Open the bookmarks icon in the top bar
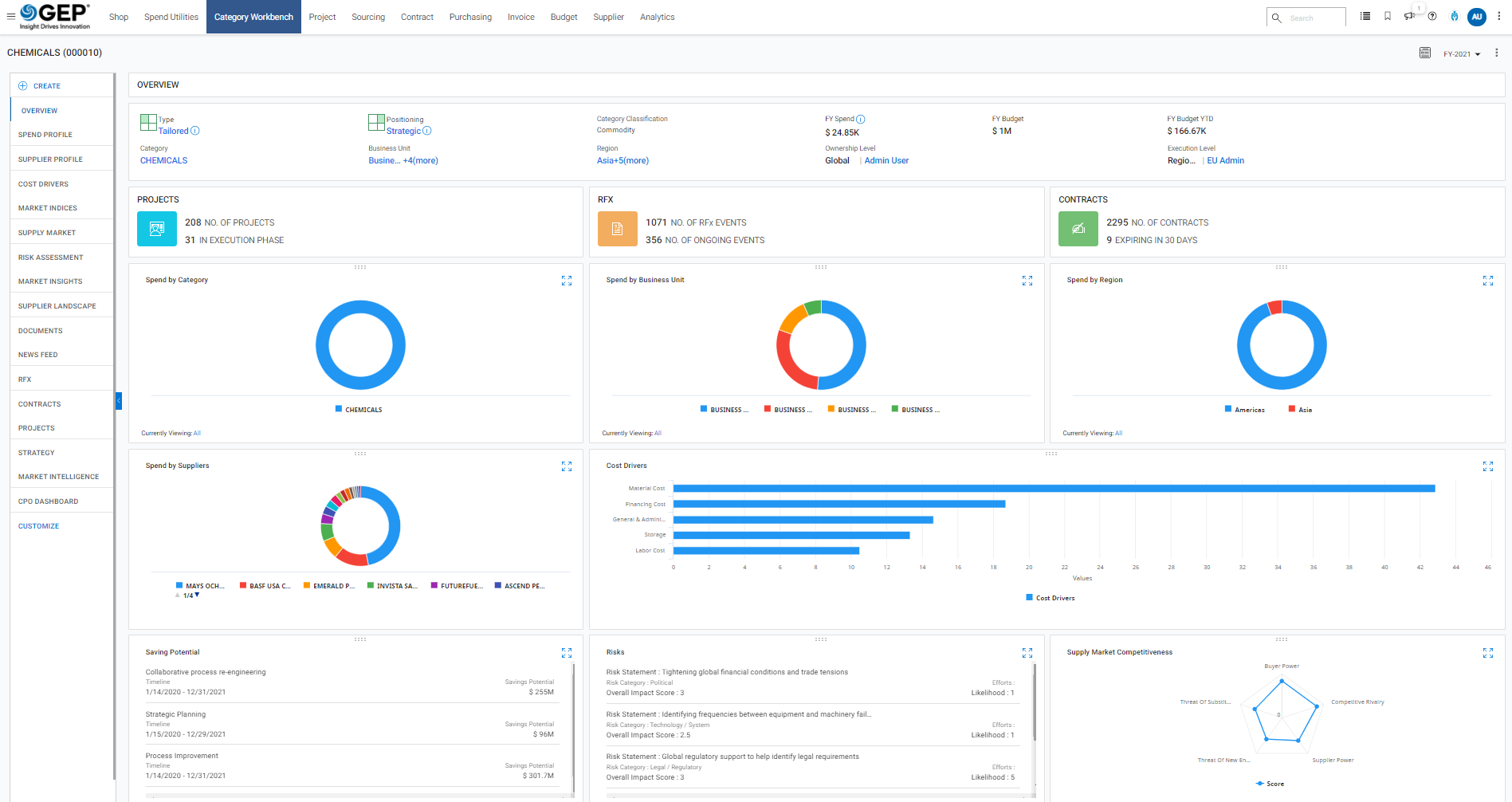The width and height of the screenshot is (1512, 802). click(1387, 16)
